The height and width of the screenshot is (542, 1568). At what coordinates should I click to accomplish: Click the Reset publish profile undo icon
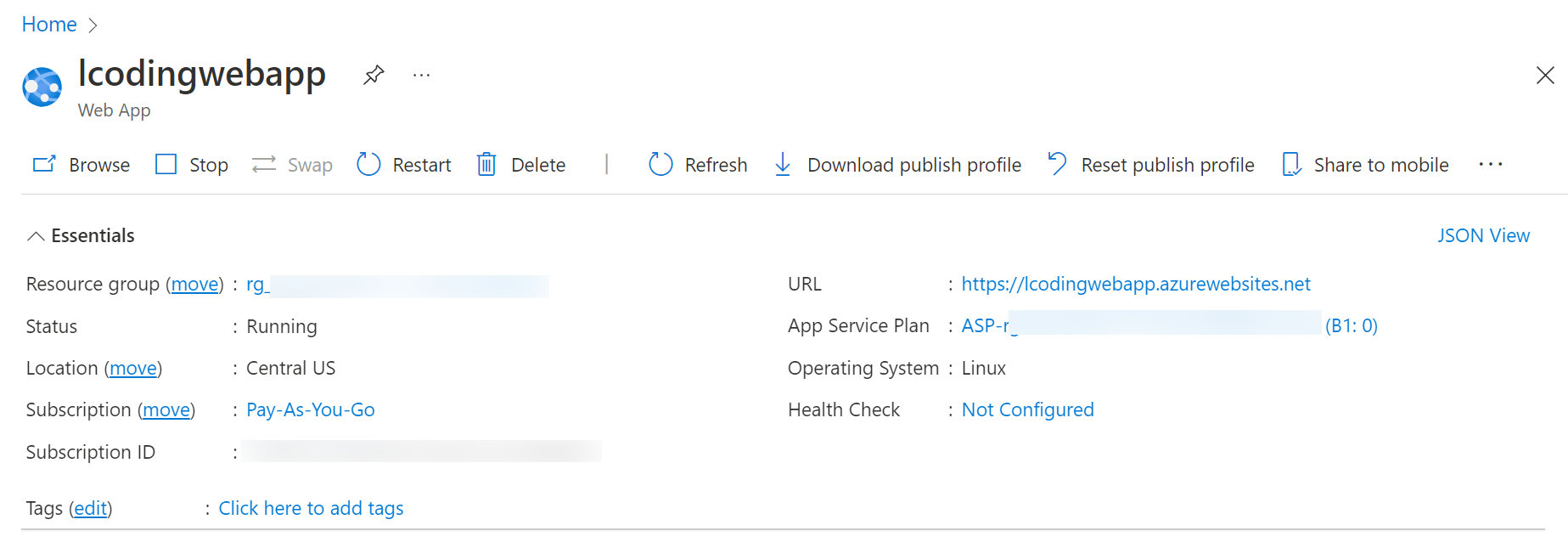[1057, 163]
